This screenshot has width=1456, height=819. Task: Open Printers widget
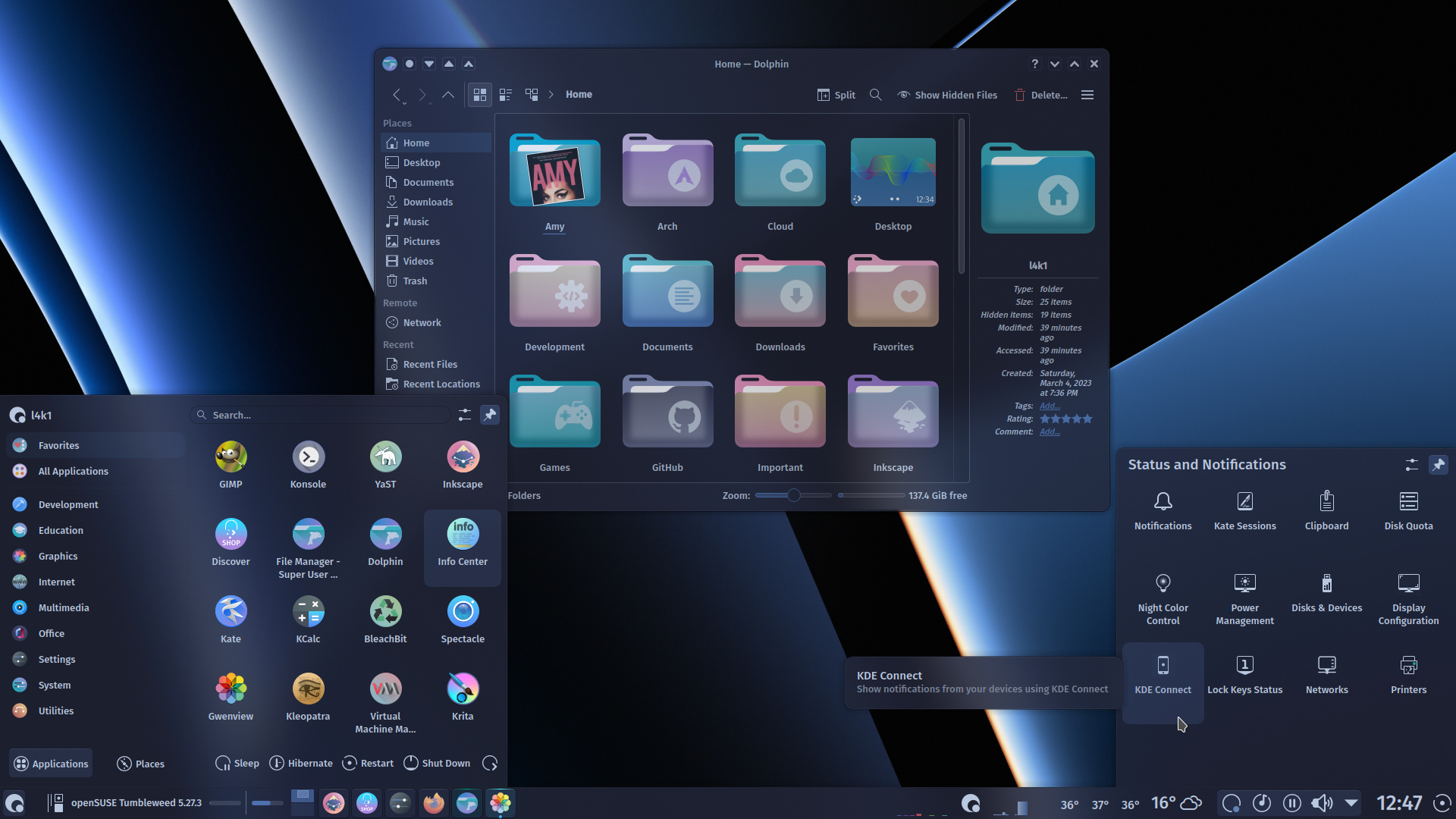coord(1408,674)
